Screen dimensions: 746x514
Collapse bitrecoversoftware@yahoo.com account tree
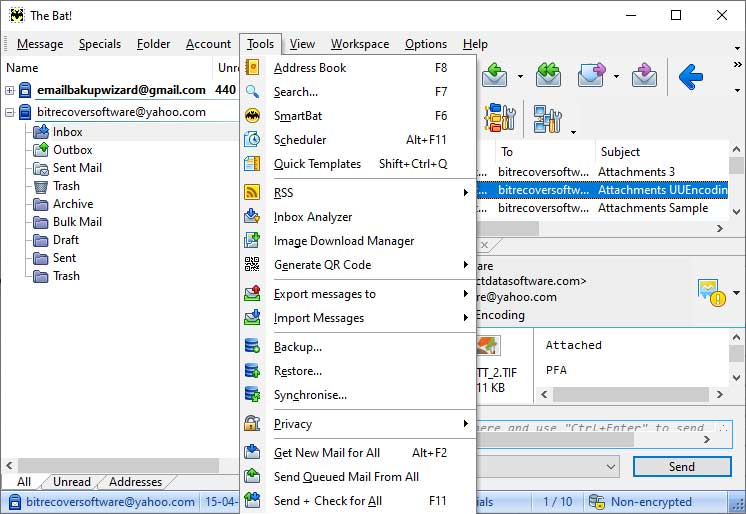(x=10, y=113)
